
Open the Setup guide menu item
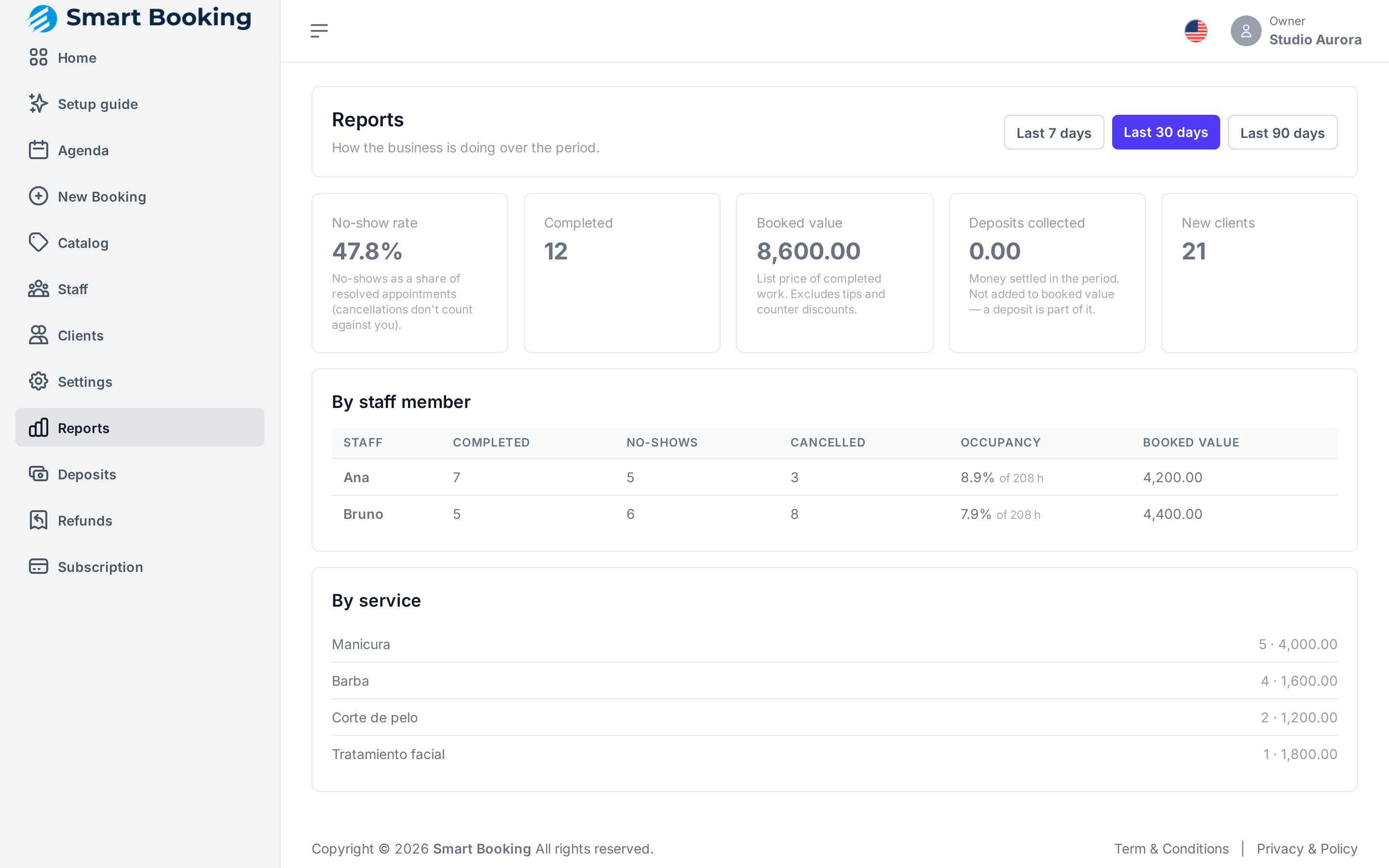pyautogui.click(x=139, y=104)
